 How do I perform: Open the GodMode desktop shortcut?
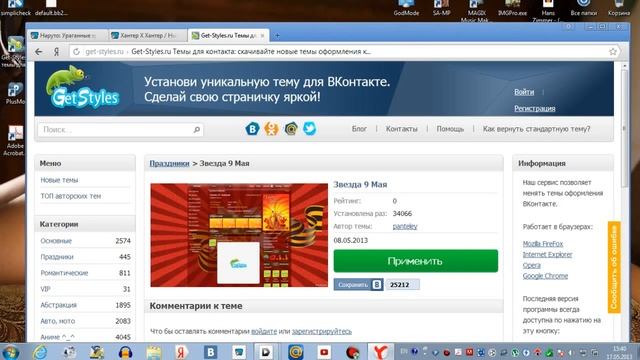point(406,8)
